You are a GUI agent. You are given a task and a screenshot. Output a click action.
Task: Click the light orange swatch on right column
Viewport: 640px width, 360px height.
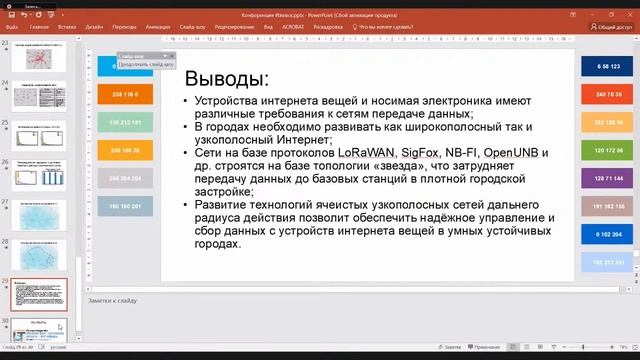(607, 122)
